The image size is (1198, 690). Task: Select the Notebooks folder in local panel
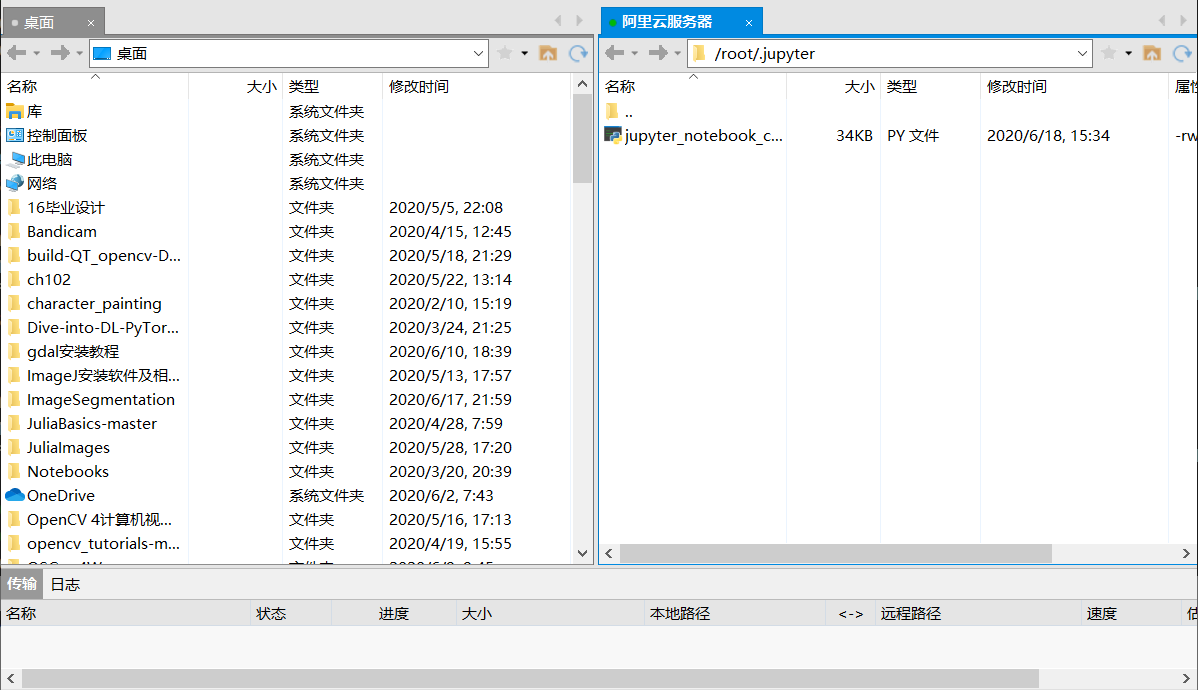[67, 471]
